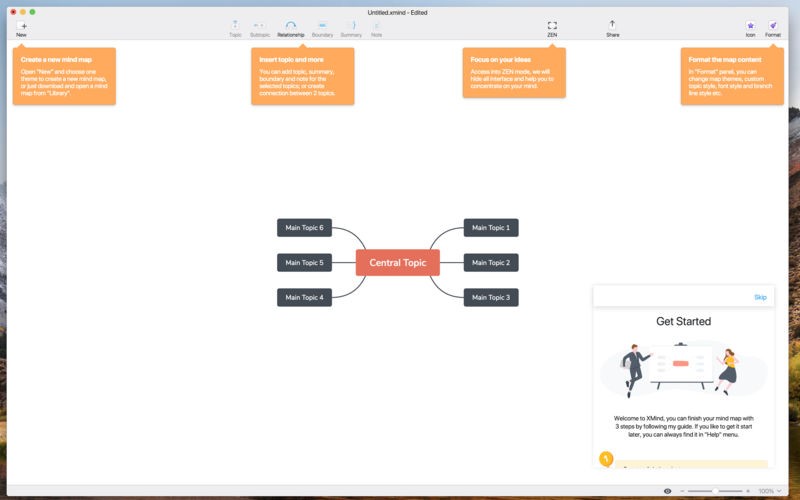Screen dimensions: 800x500
Task: Click the 'Welcome to XMind' paragraph
Action: [x=683, y=427]
